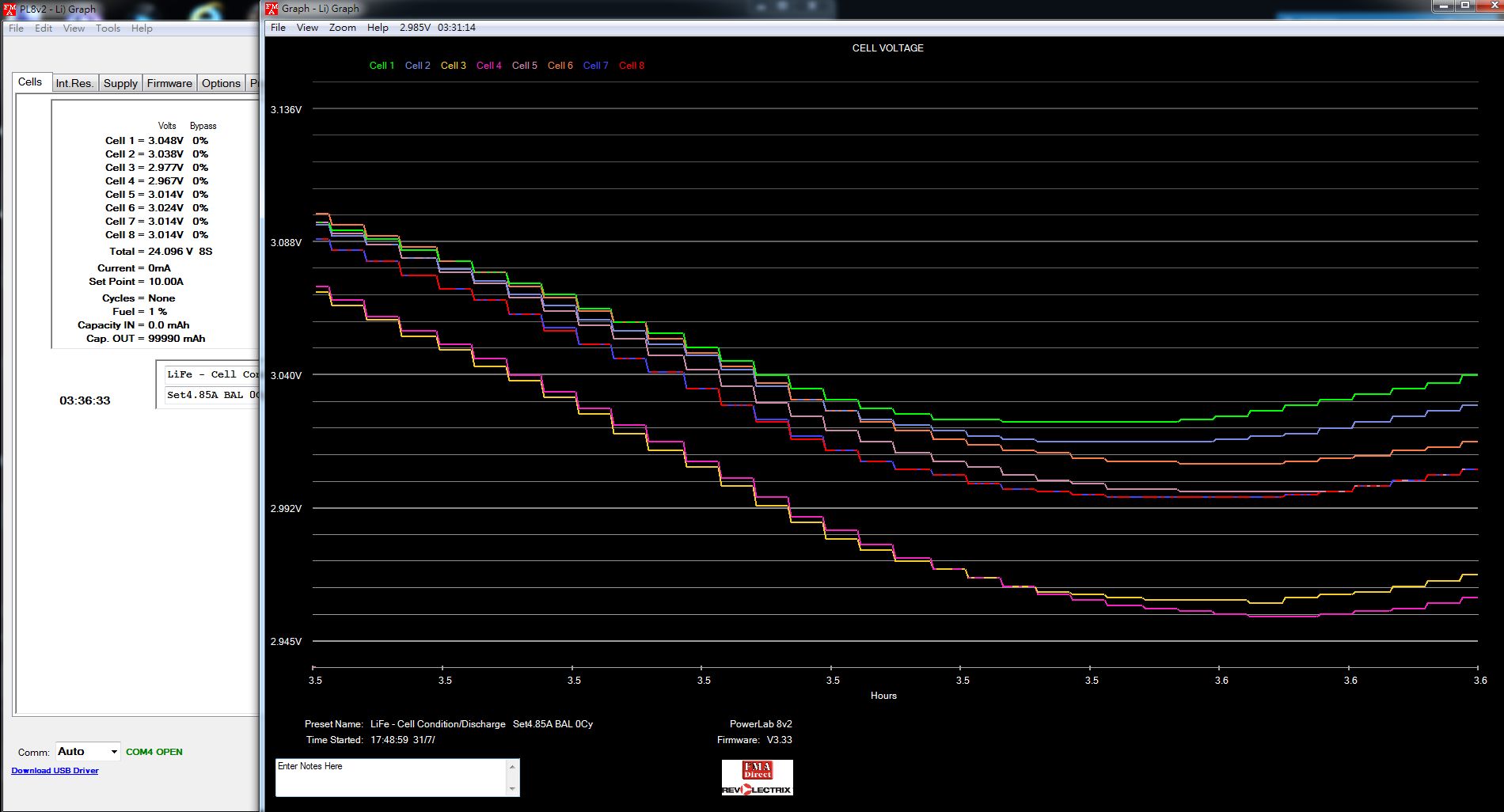Click the FMA icon in Graph window title bar
The width and height of the screenshot is (1504, 812).
[272, 9]
